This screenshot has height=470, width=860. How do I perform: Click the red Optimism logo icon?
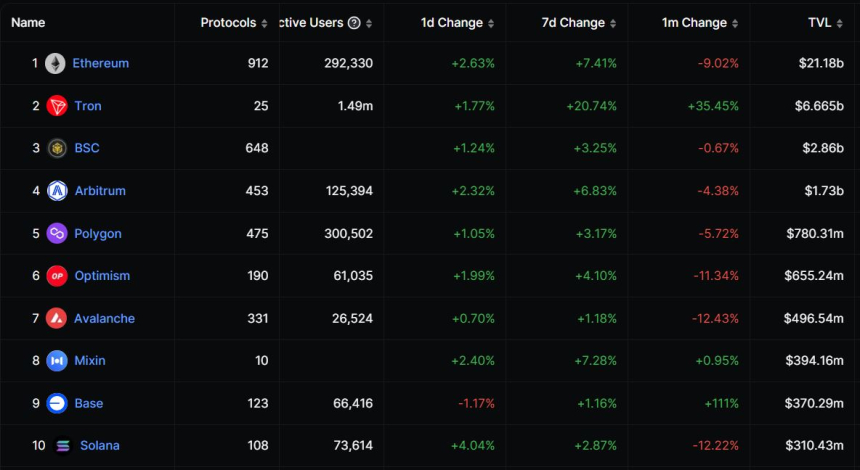click(57, 276)
